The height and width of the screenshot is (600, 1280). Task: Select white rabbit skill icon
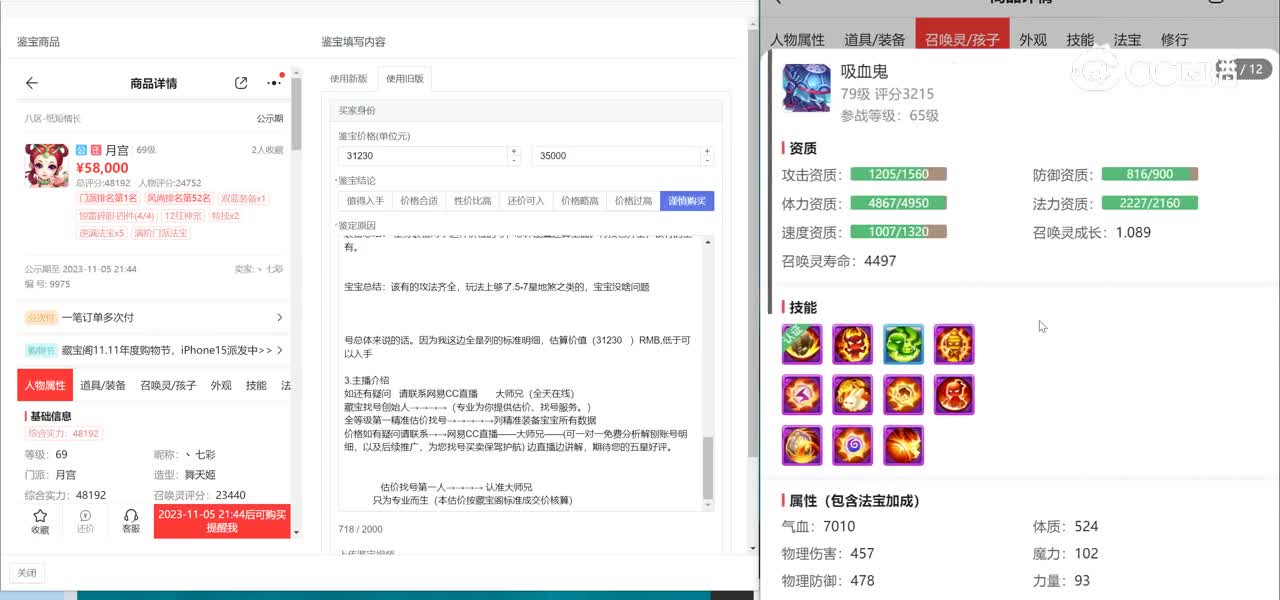tap(853, 395)
